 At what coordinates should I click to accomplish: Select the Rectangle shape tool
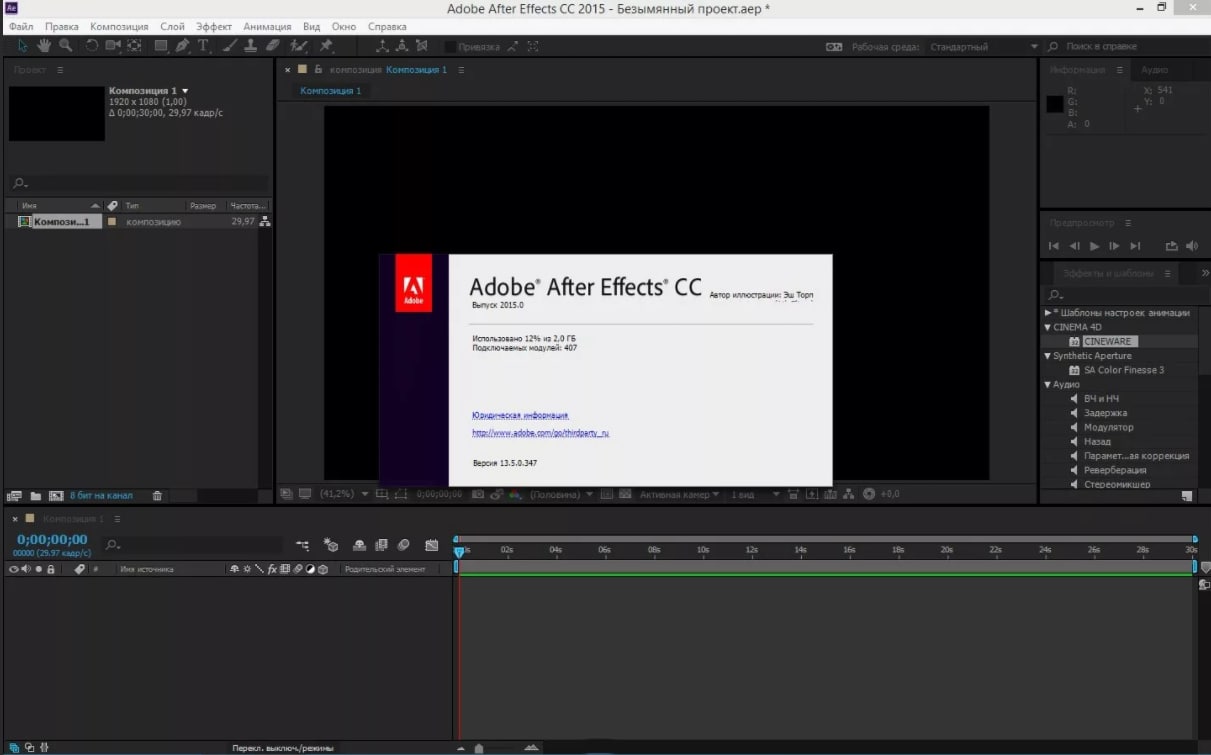pyautogui.click(x=160, y=46)
